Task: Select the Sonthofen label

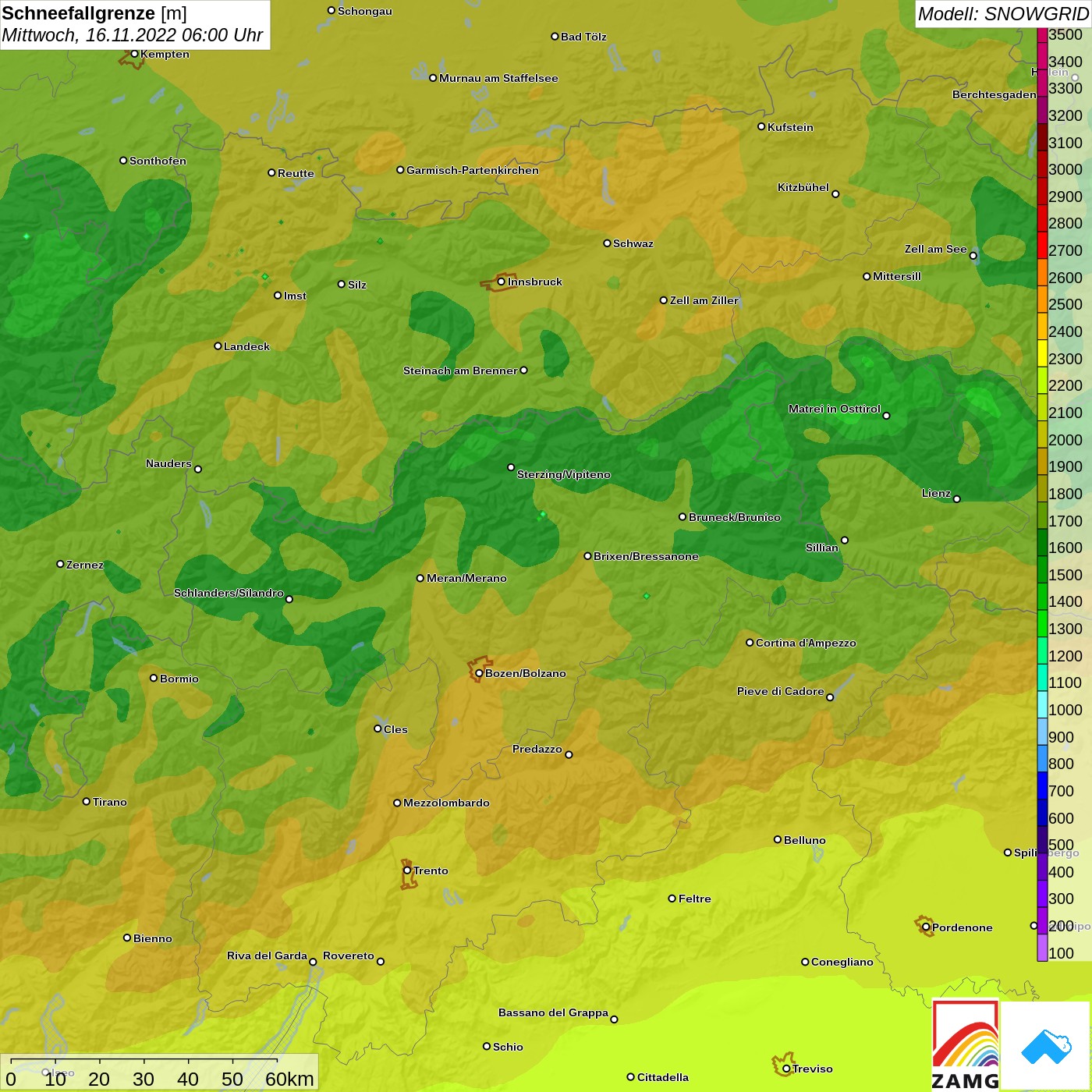Action: point(158,161)
